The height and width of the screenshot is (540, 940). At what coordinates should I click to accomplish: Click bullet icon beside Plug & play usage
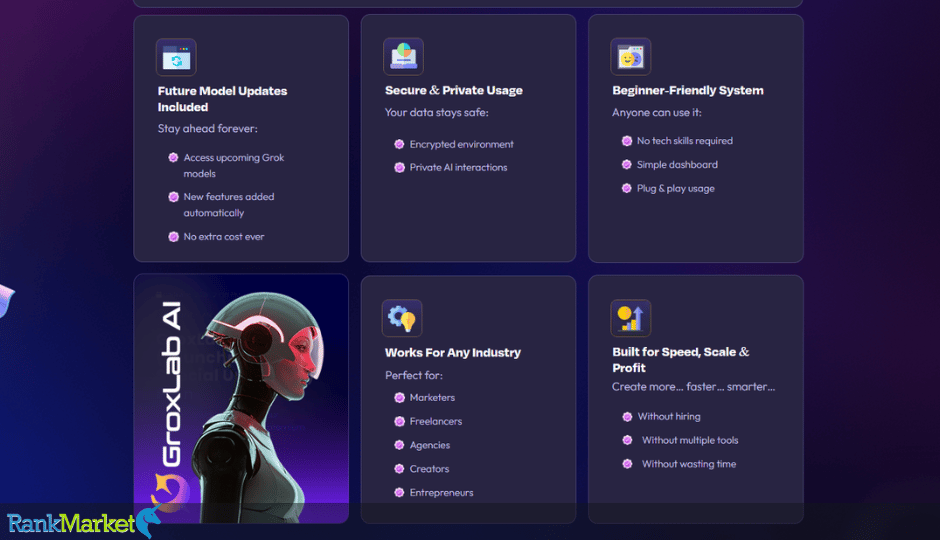pyautogui.click(x=626, y=188)
